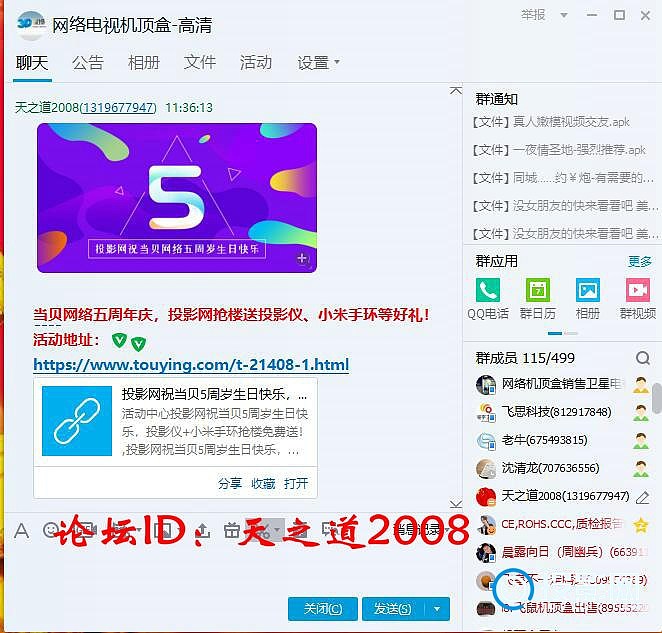Viewport: 662px width, 633px height.
Task: Enlarge the purple anniversary image via plus icon
Action: point(302,258)
